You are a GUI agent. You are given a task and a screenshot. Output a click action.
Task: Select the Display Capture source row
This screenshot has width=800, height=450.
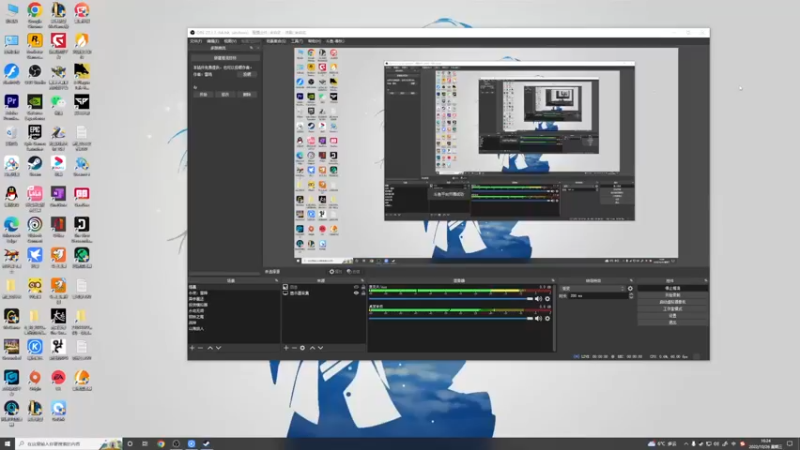pos(323,293)
